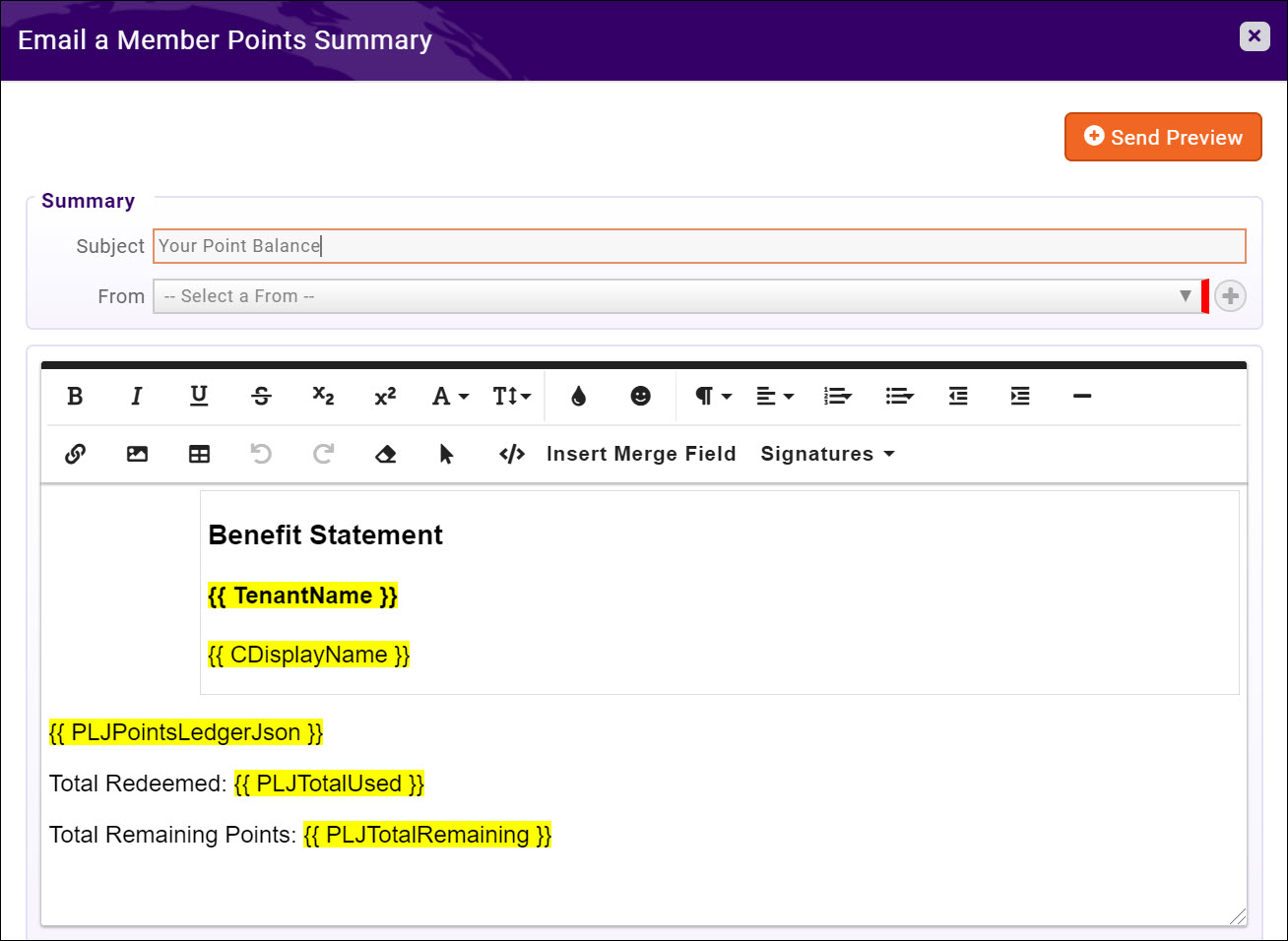This screenshot has width=1288, height=941.
Task: Apply superscript formatting
Action: coord(385,396)
